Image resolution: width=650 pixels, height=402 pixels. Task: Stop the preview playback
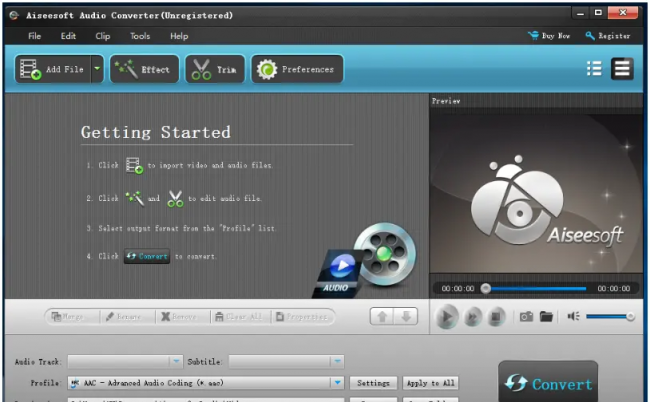click(496, 317)
